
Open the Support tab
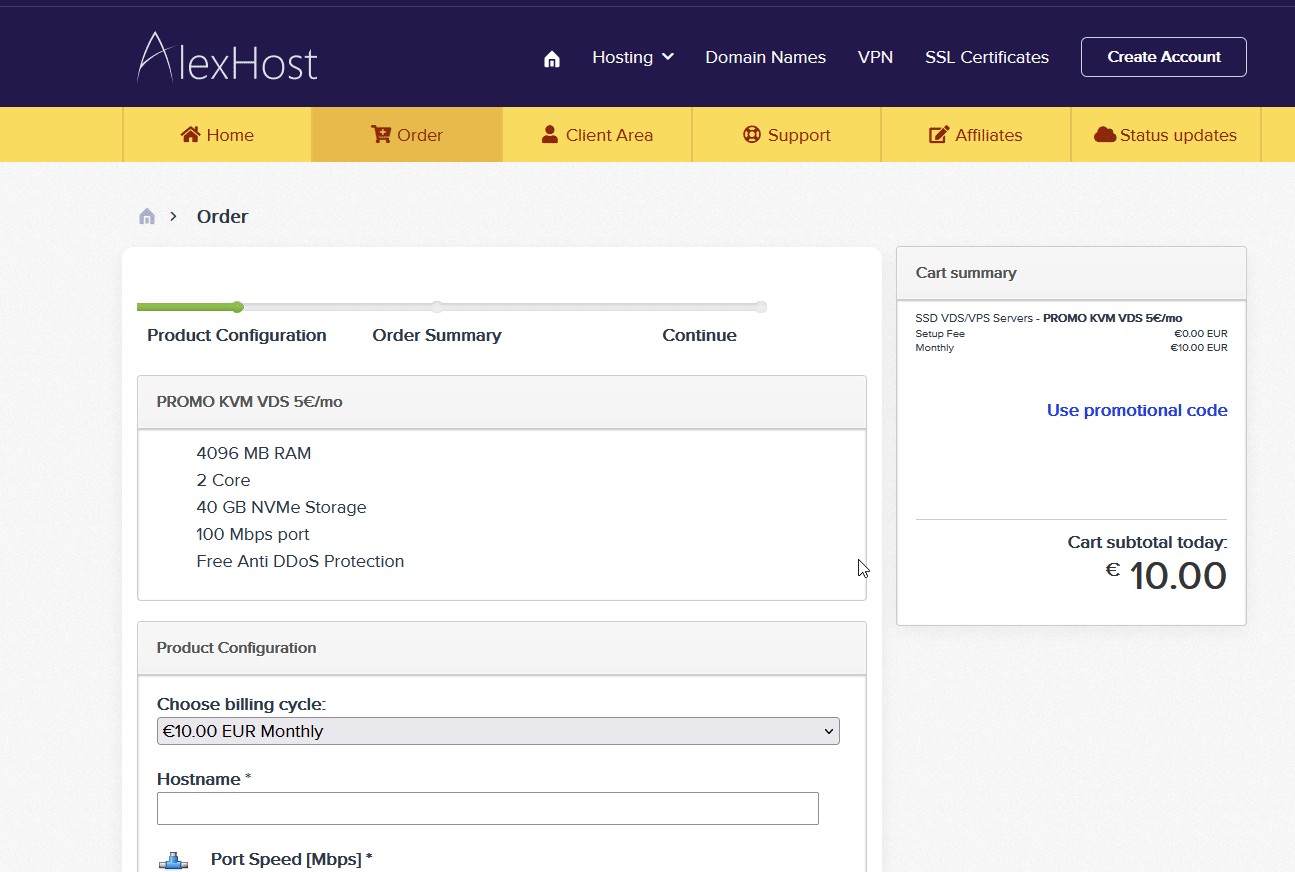pyautogui.click(x=786, y=135)
